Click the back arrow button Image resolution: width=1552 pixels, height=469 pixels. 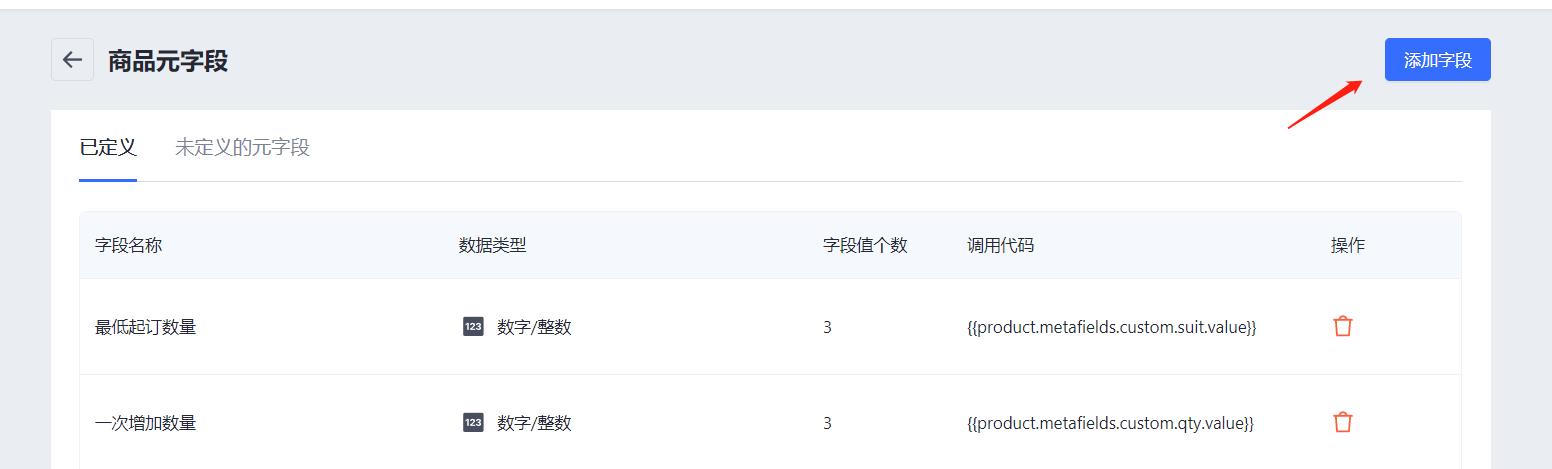(x=72, y=60)
